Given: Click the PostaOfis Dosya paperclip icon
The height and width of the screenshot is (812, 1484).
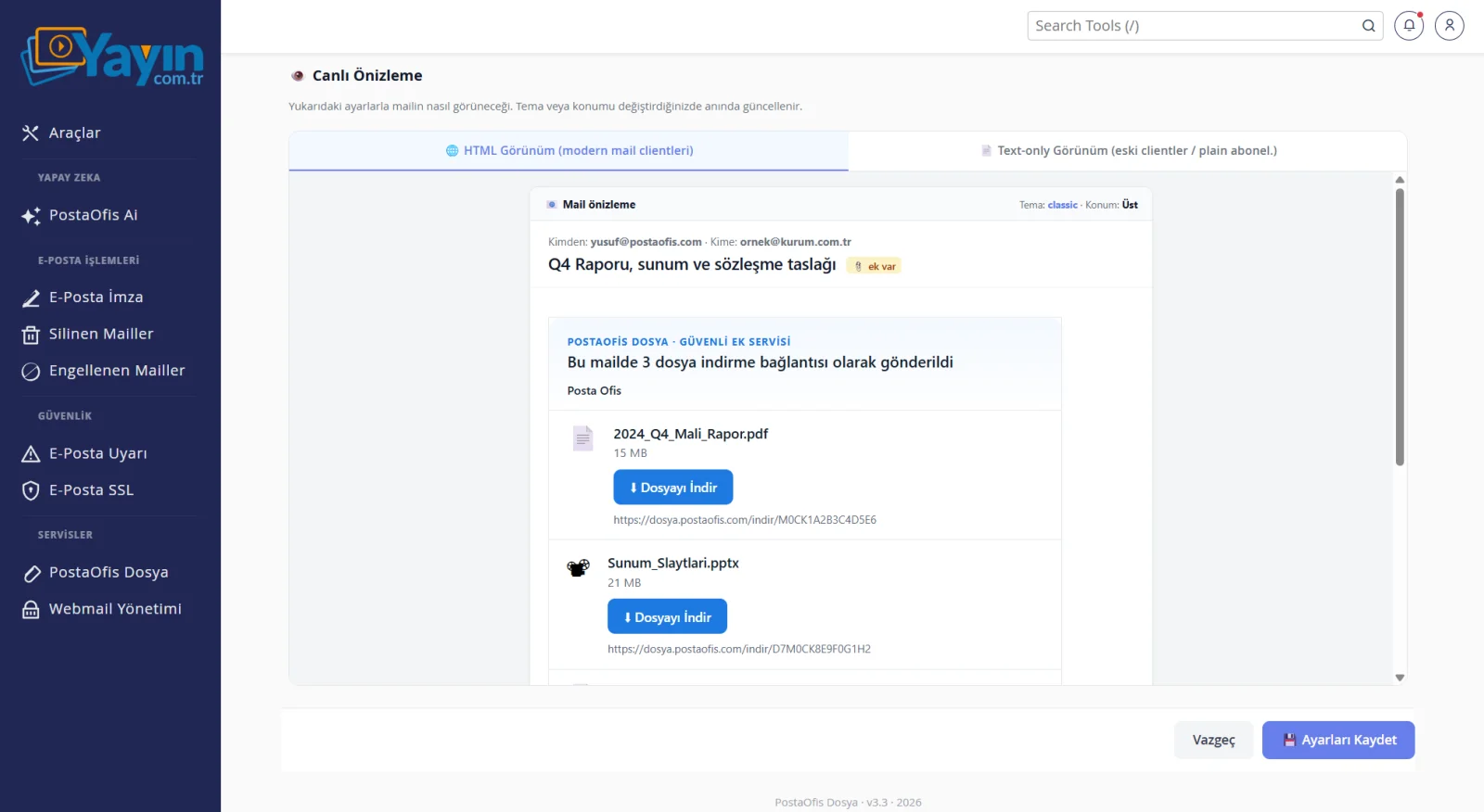Looking at the screenshot, I should (31, 573).
